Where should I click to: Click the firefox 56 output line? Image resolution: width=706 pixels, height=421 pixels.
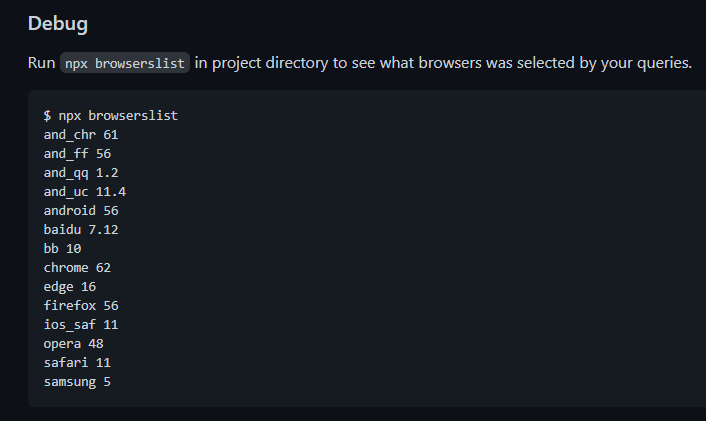click(x=81, y=305)
